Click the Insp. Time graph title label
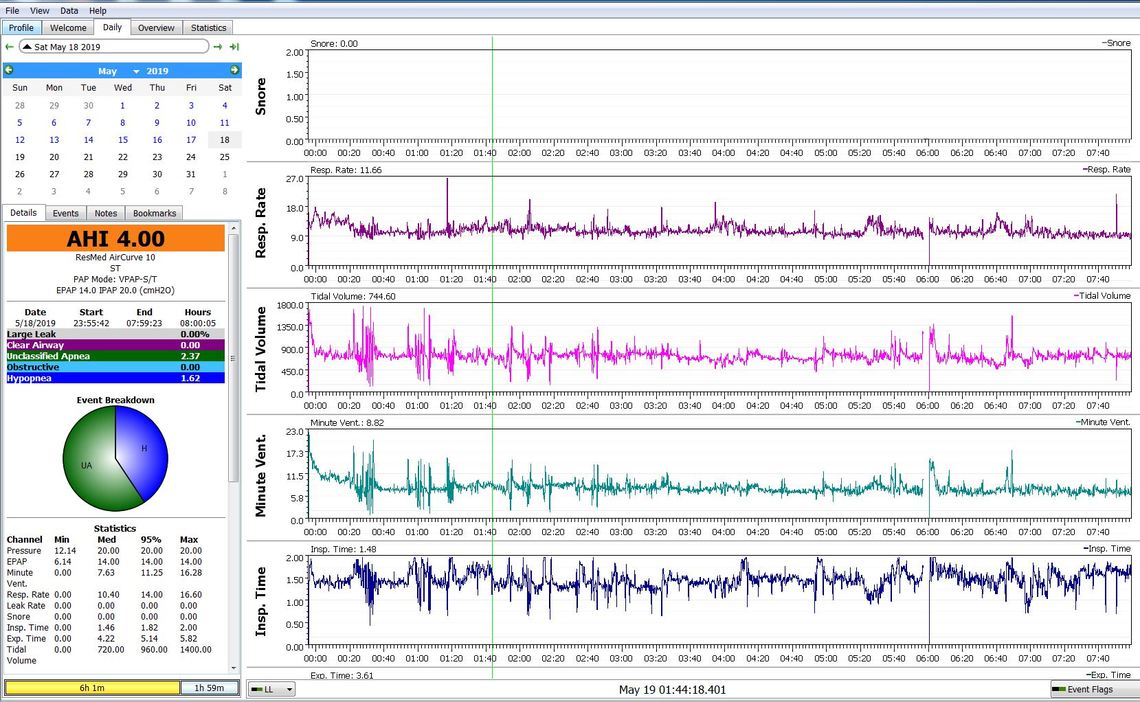1140x702 pixels. 260,602
